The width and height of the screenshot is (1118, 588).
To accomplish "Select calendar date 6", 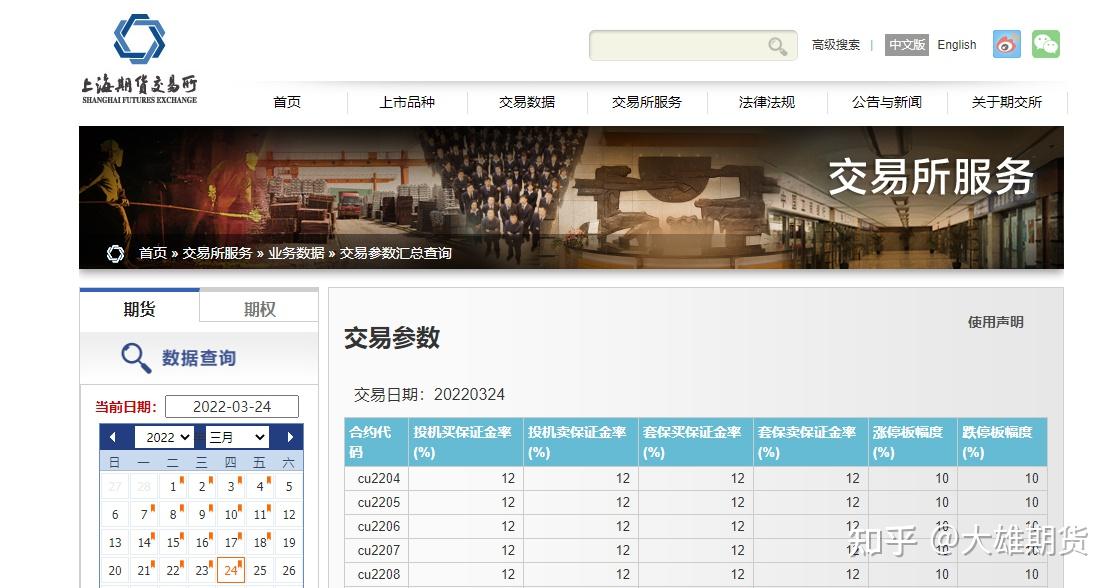I will [115, 515].
